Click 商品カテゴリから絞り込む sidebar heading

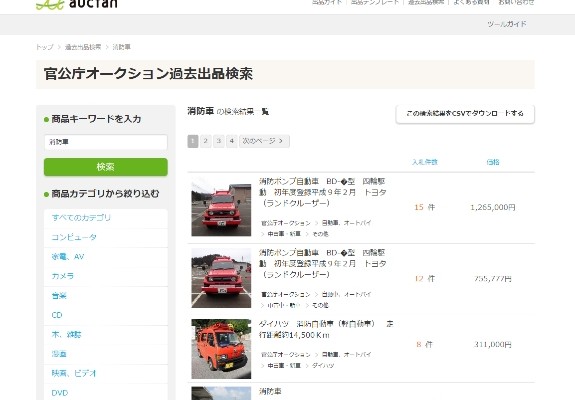[105, 194]
